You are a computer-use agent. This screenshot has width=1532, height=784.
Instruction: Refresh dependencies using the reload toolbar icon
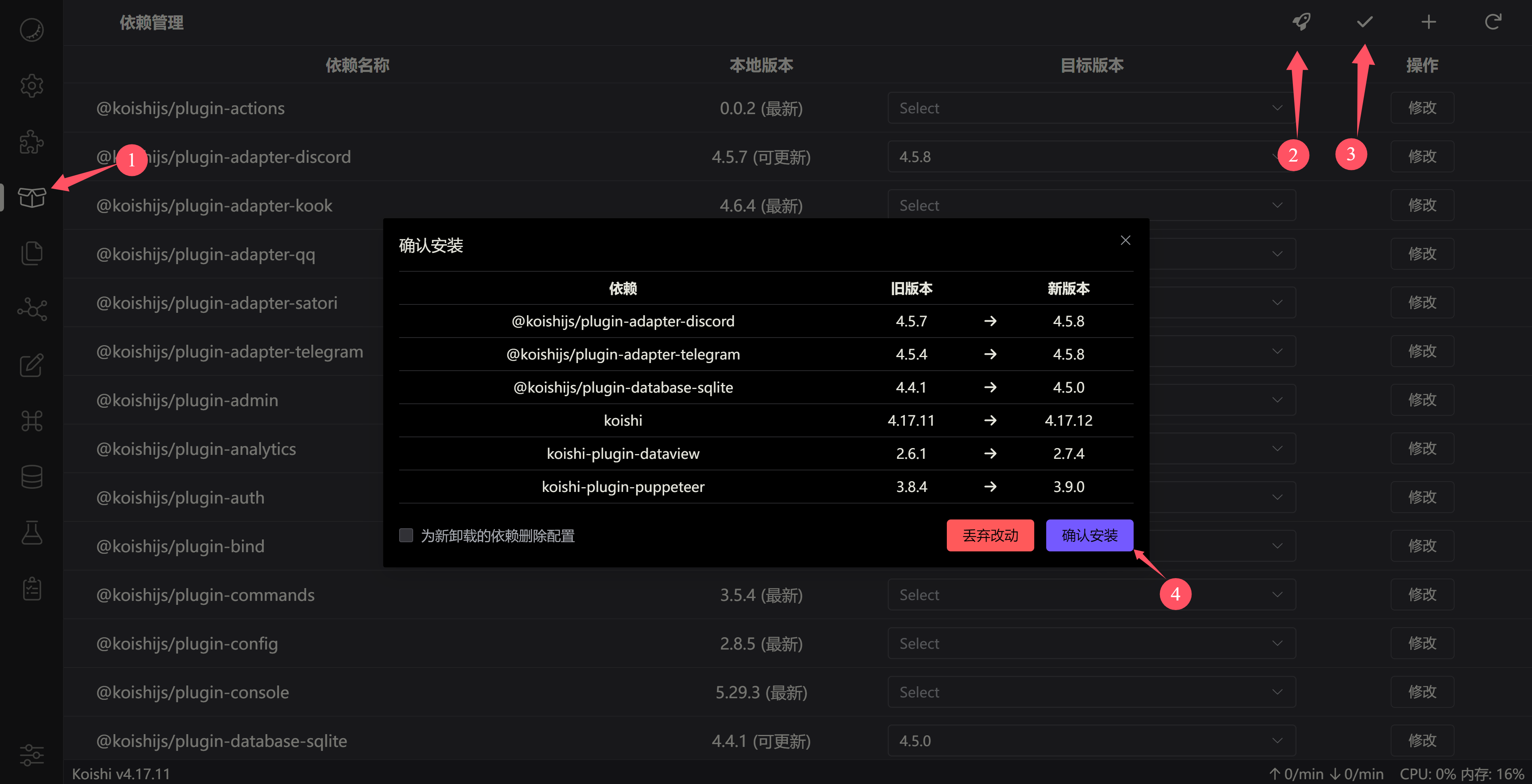click(x=1493, y=22)
